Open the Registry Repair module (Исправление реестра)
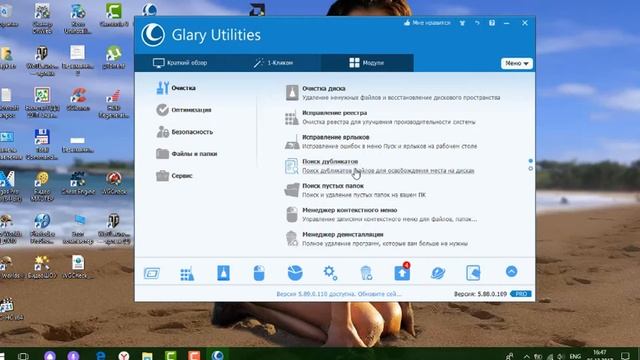The width and height of the screenshot is (640, 360). pyautogui.click(x=380, y=117)
